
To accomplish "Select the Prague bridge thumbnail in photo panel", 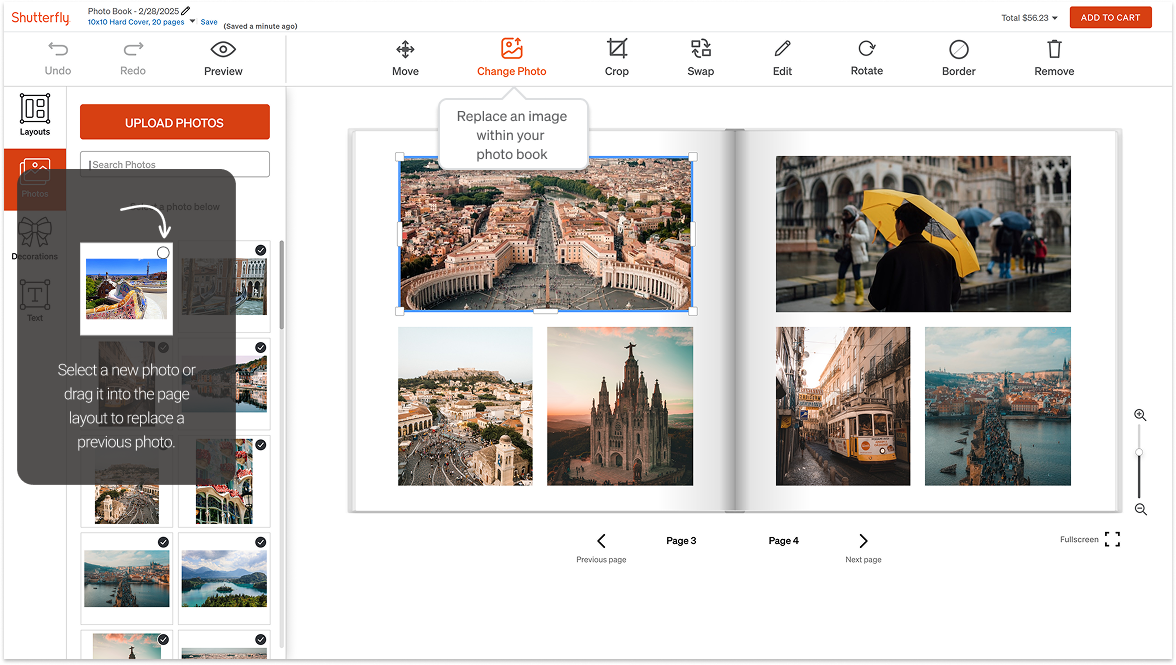I will click(127, 578).
